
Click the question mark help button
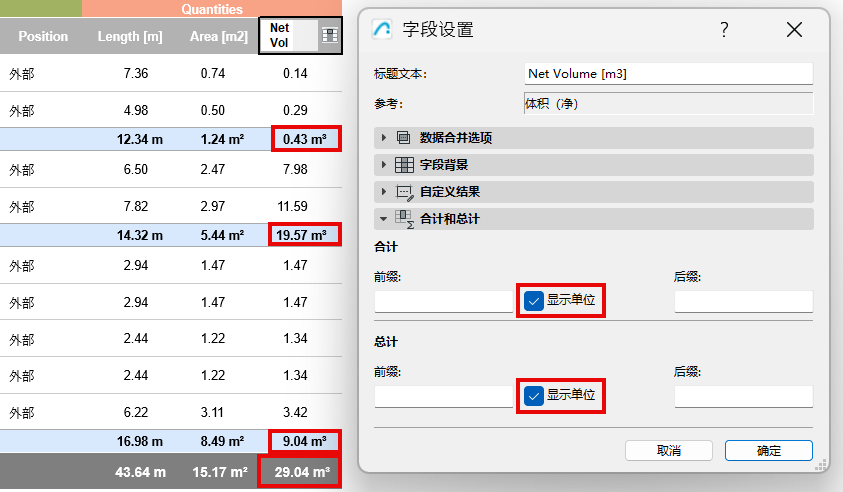click(x=724, y=29)
